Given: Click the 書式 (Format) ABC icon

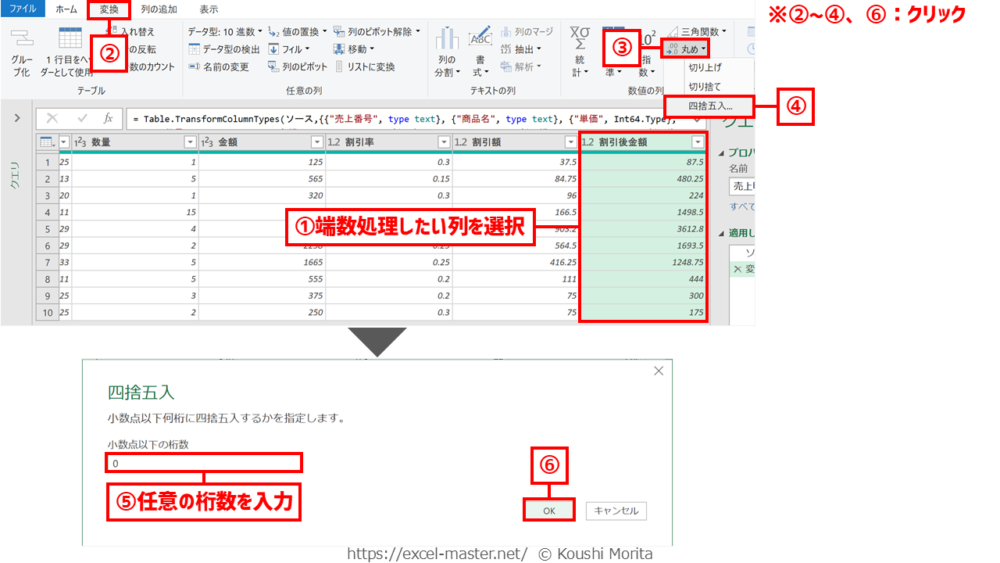Looking at the screenshot, I should pos(480,40).
